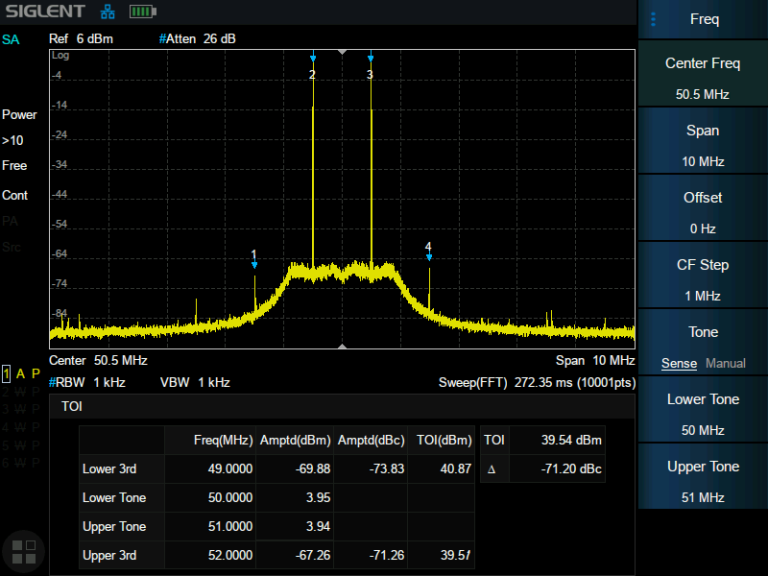Select marker 4 on the upper third product
The height and width of the screenshot is (576, 768).
click(x=428, y=257)
